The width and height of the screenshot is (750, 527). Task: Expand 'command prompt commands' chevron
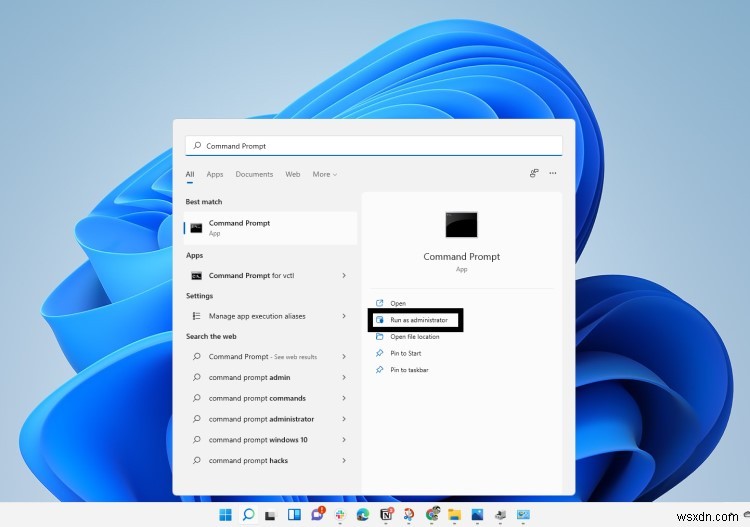[x=344, y=398]
